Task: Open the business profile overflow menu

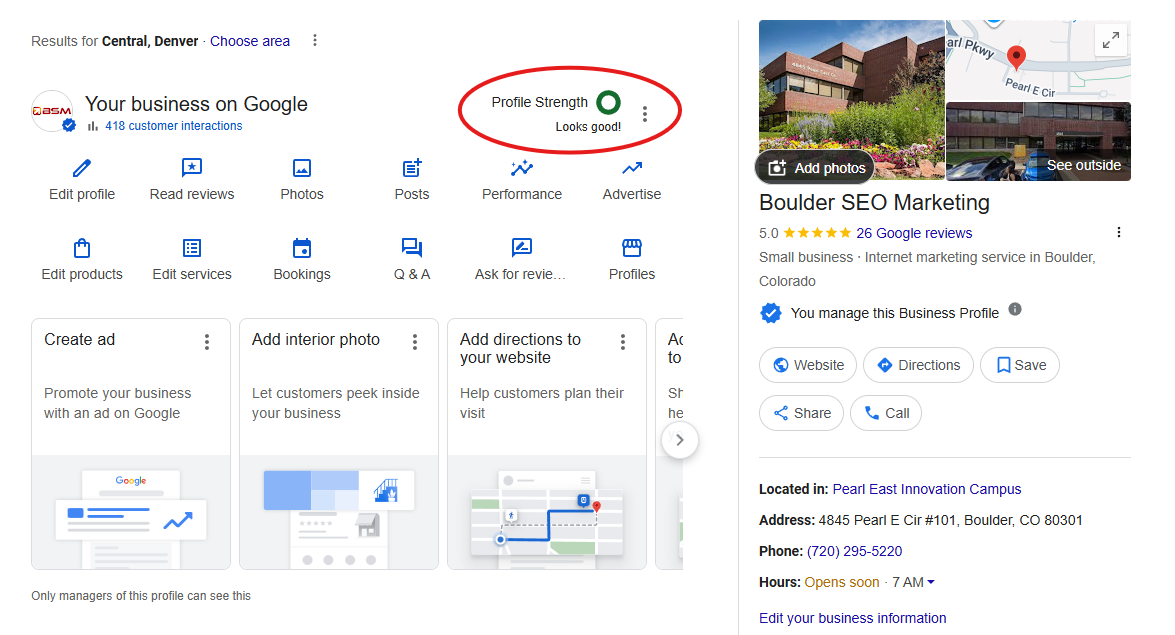Action: pos(1118,231)
